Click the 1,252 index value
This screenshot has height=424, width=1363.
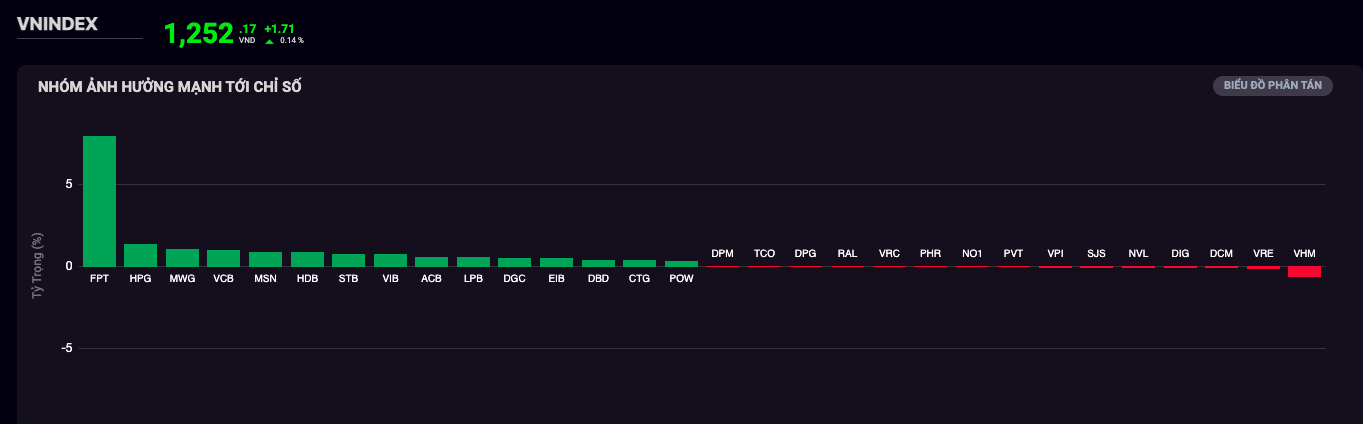pyautogui.click(x=198, y=34)
